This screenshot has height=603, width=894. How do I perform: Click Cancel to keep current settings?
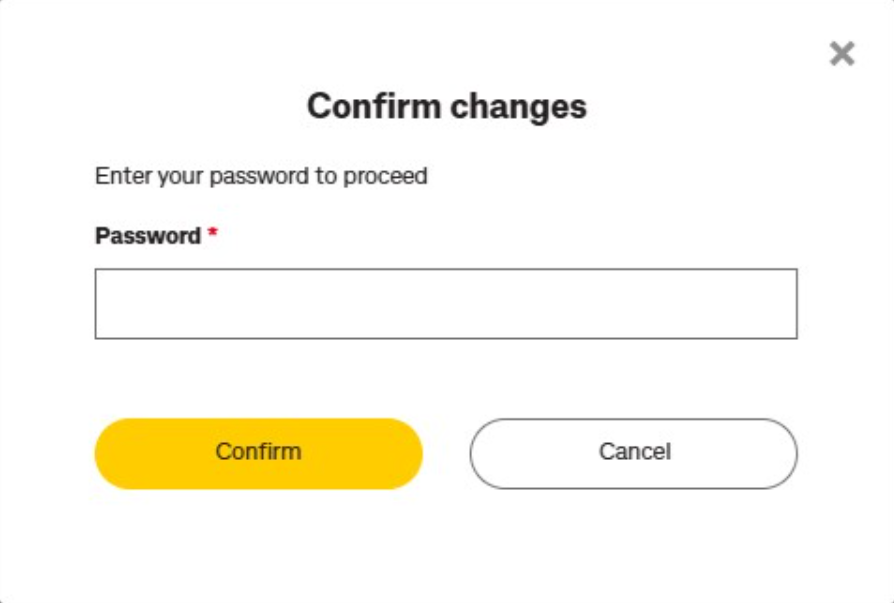(632, 452)
